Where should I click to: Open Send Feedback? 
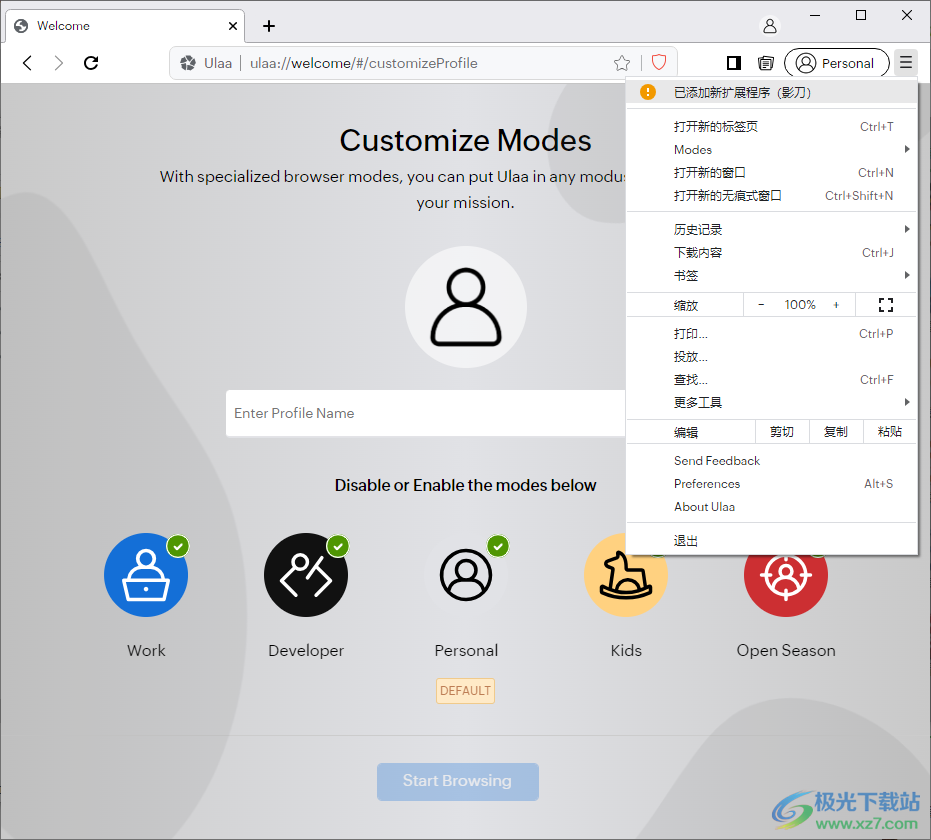[771, 461]
